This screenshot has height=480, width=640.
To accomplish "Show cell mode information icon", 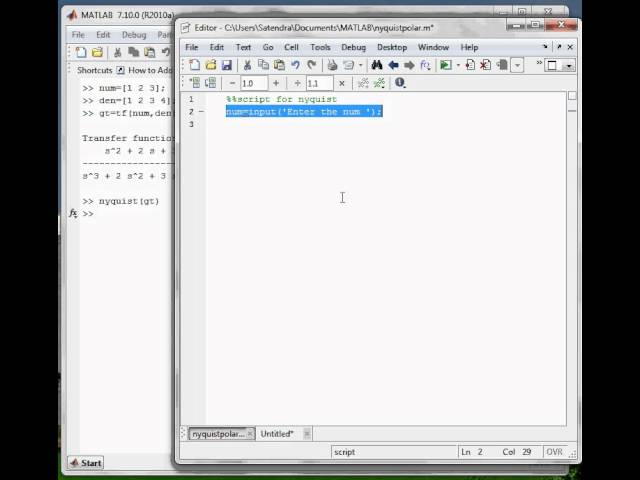I will tap(400, 83).
